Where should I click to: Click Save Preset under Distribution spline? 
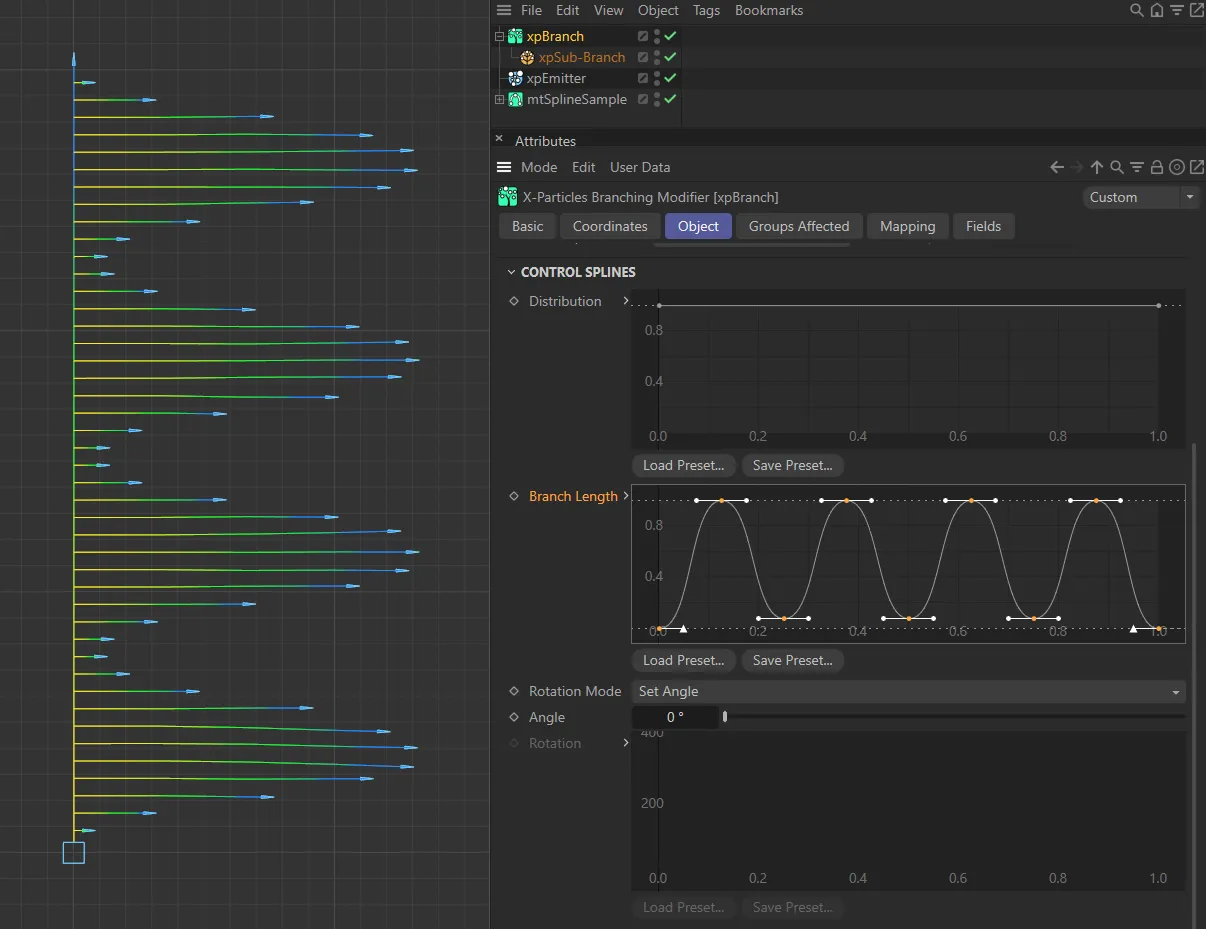(792, 465)
